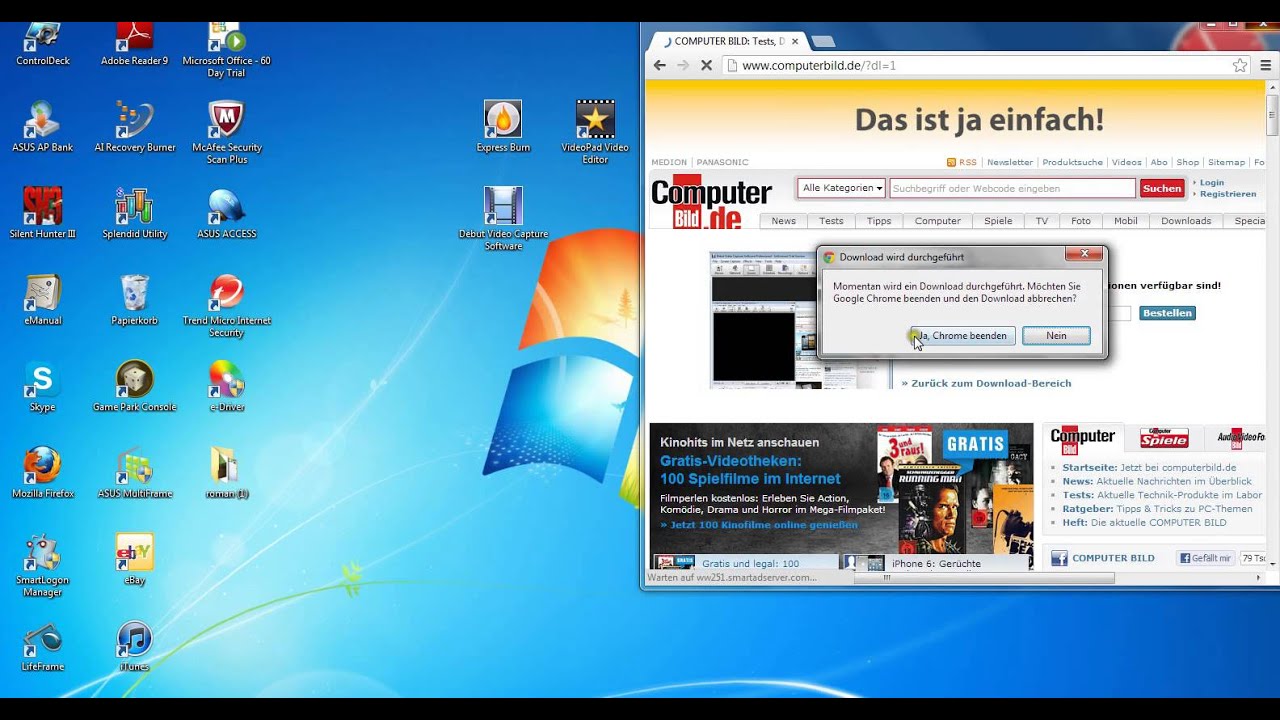
Task: Select Debut Video Capture Software icon
Action: click(x=503, y=219)
